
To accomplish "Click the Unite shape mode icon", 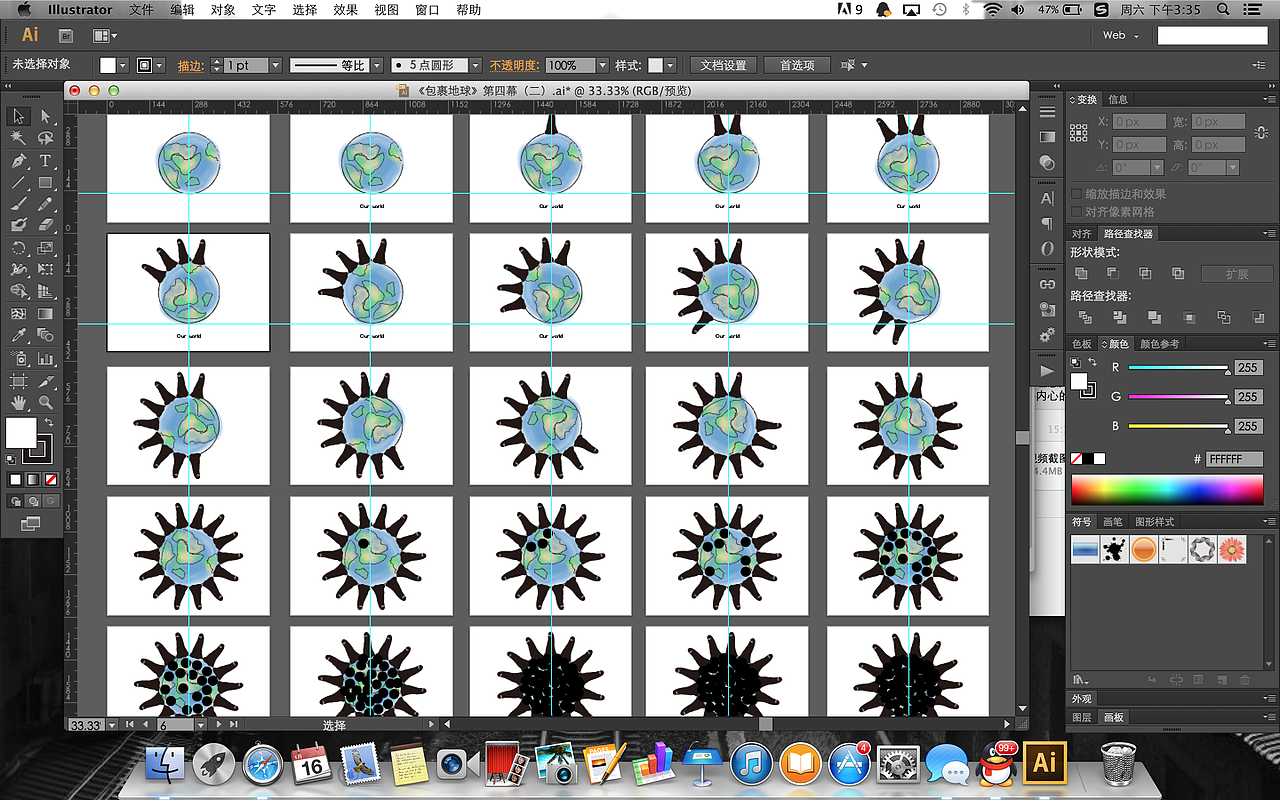I will (1081, 273).
